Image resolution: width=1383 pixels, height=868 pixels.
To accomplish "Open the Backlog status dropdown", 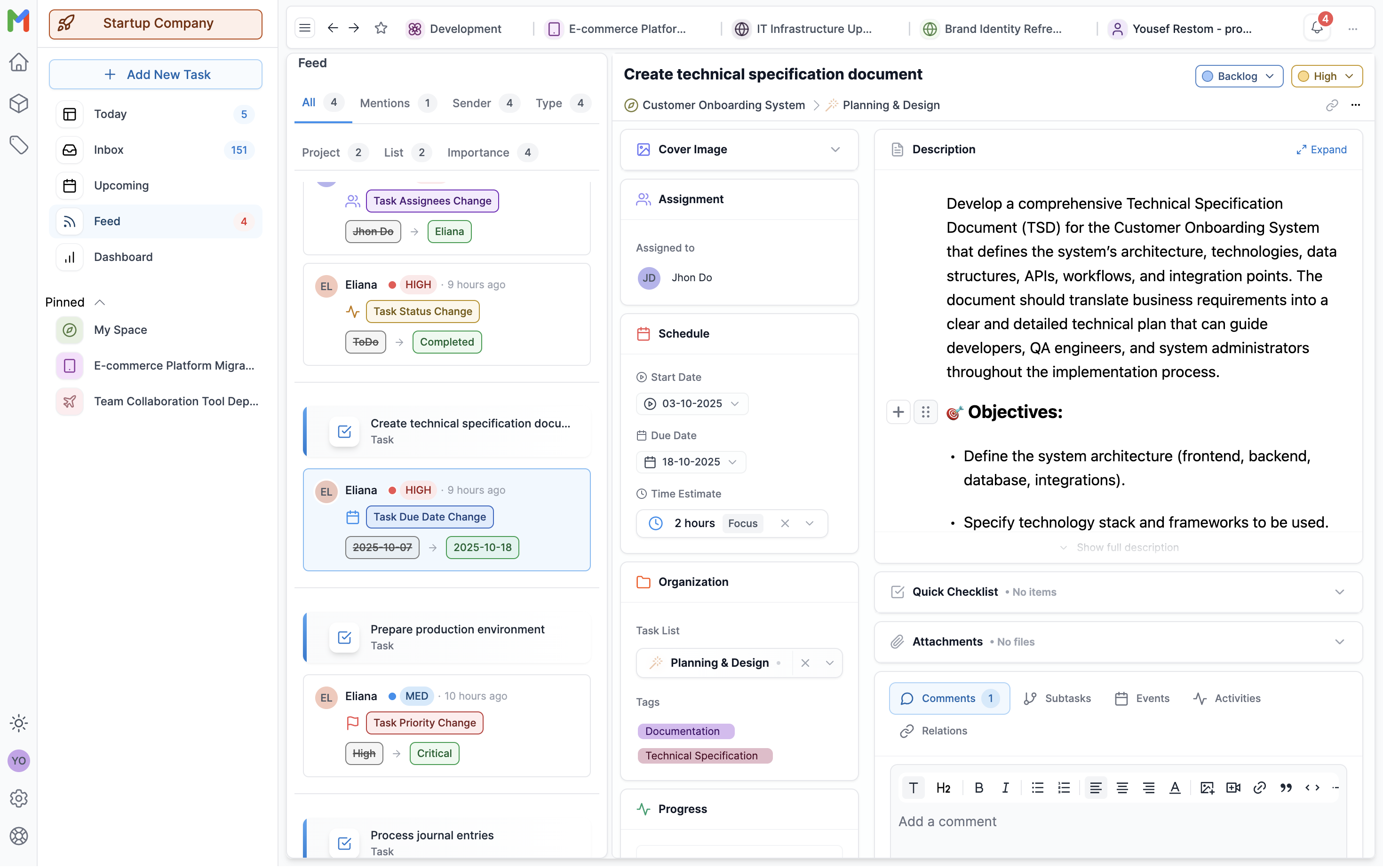I will [1239, 76].
